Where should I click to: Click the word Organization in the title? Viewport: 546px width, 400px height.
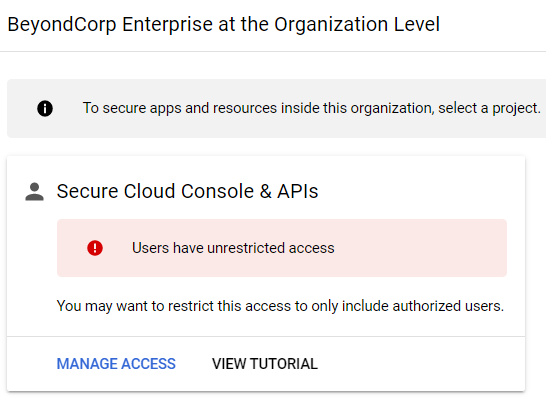(331, 24)
